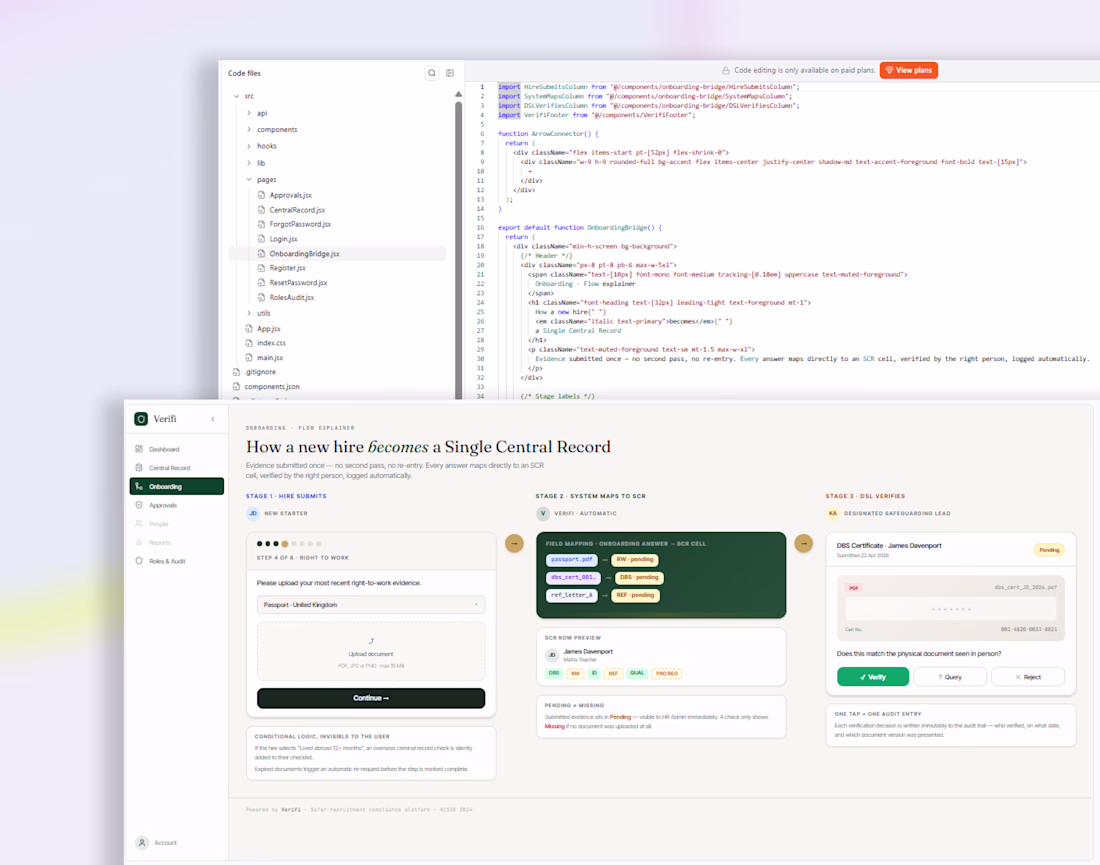The height and width of the screenshot is (865, 1100).
Task: Open Roles & Audit in sidebar
Action: pyautogui.click(x=177, y=561)
